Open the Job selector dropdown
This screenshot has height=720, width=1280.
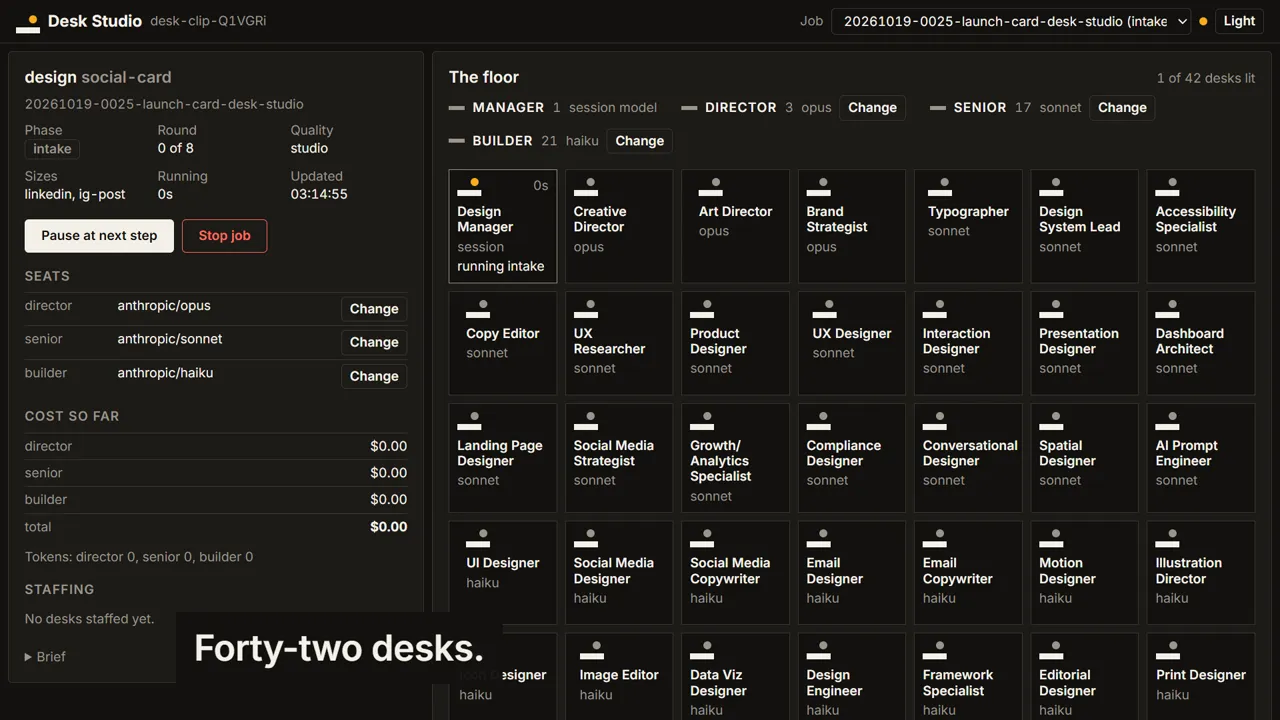tap(1011, 21)
